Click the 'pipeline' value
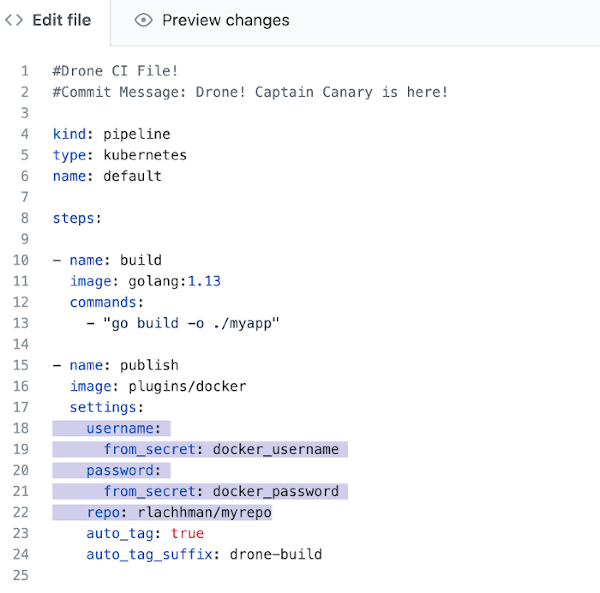This screenshot has width=600, height=593. [x=137, y=134]
